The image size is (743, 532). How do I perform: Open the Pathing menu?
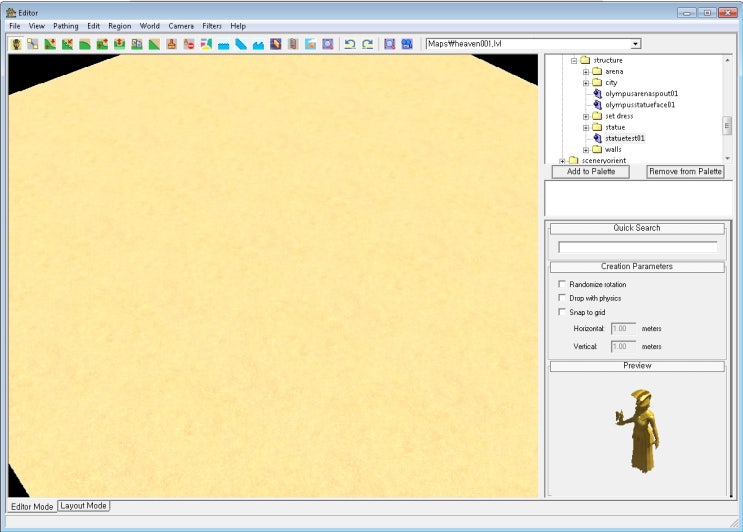[65, 26]
